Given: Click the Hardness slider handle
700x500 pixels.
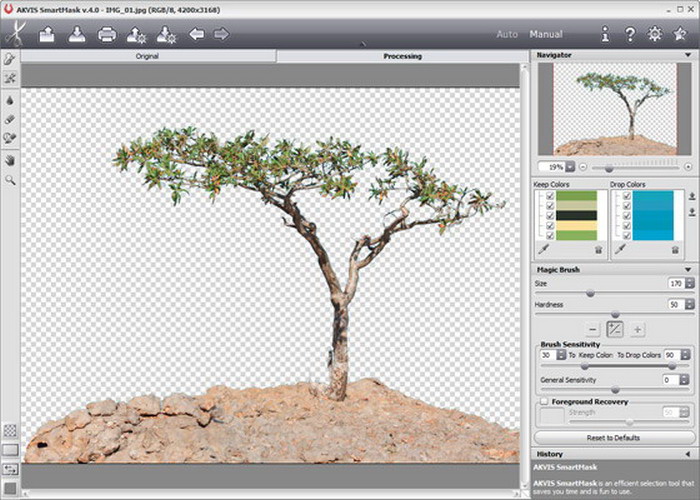Looking at the screenshot, I should [x=615, y=314].
